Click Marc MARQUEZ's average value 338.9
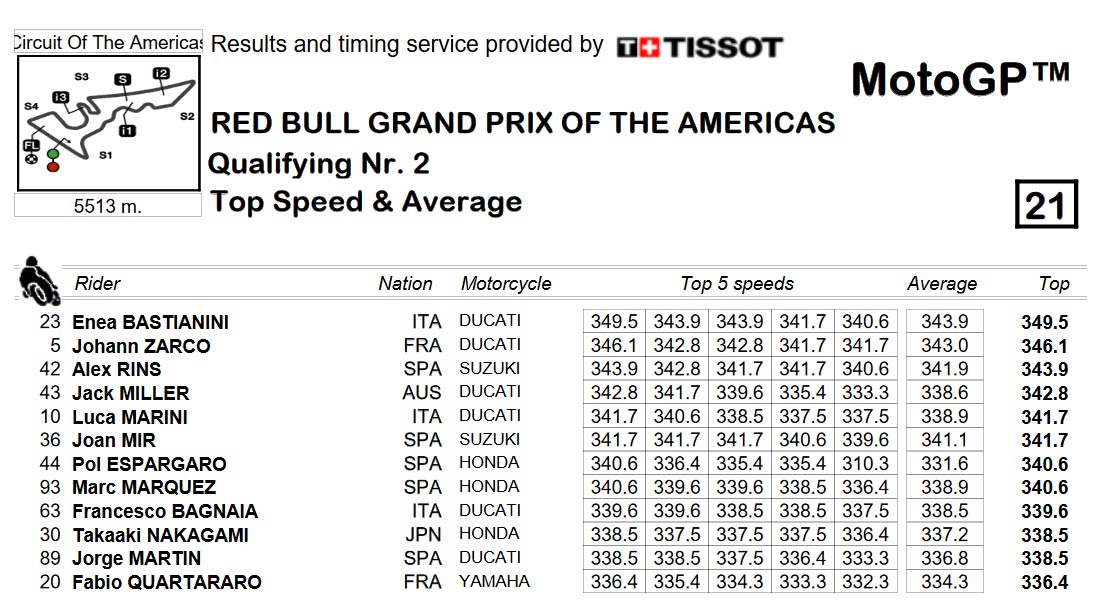Image resolution: width=1094 pixels, height=608 pixels. pyautogui.click(x=945, y=487)
